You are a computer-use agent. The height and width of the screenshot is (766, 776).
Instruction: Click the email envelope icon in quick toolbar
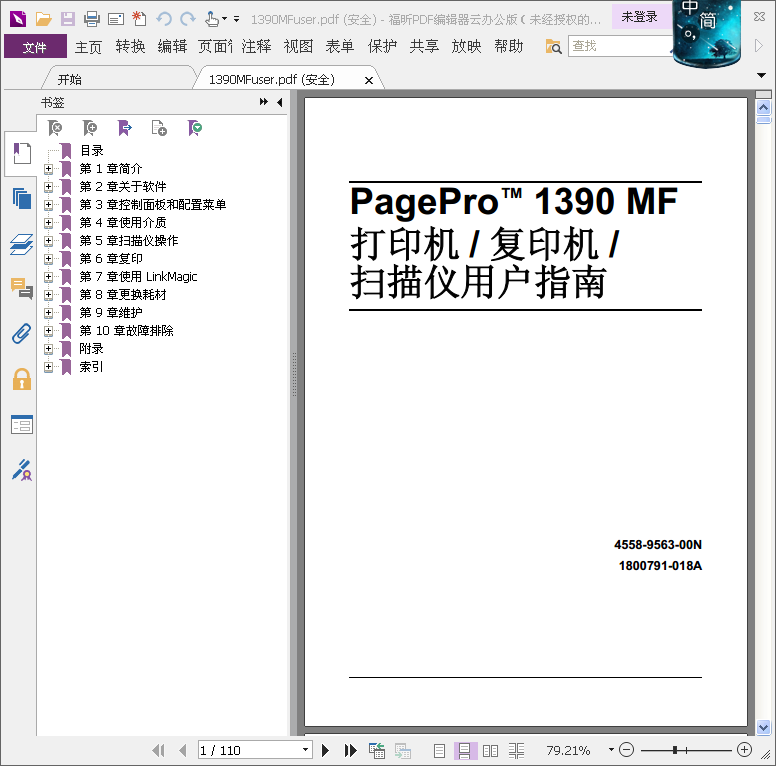coord(116,19)
